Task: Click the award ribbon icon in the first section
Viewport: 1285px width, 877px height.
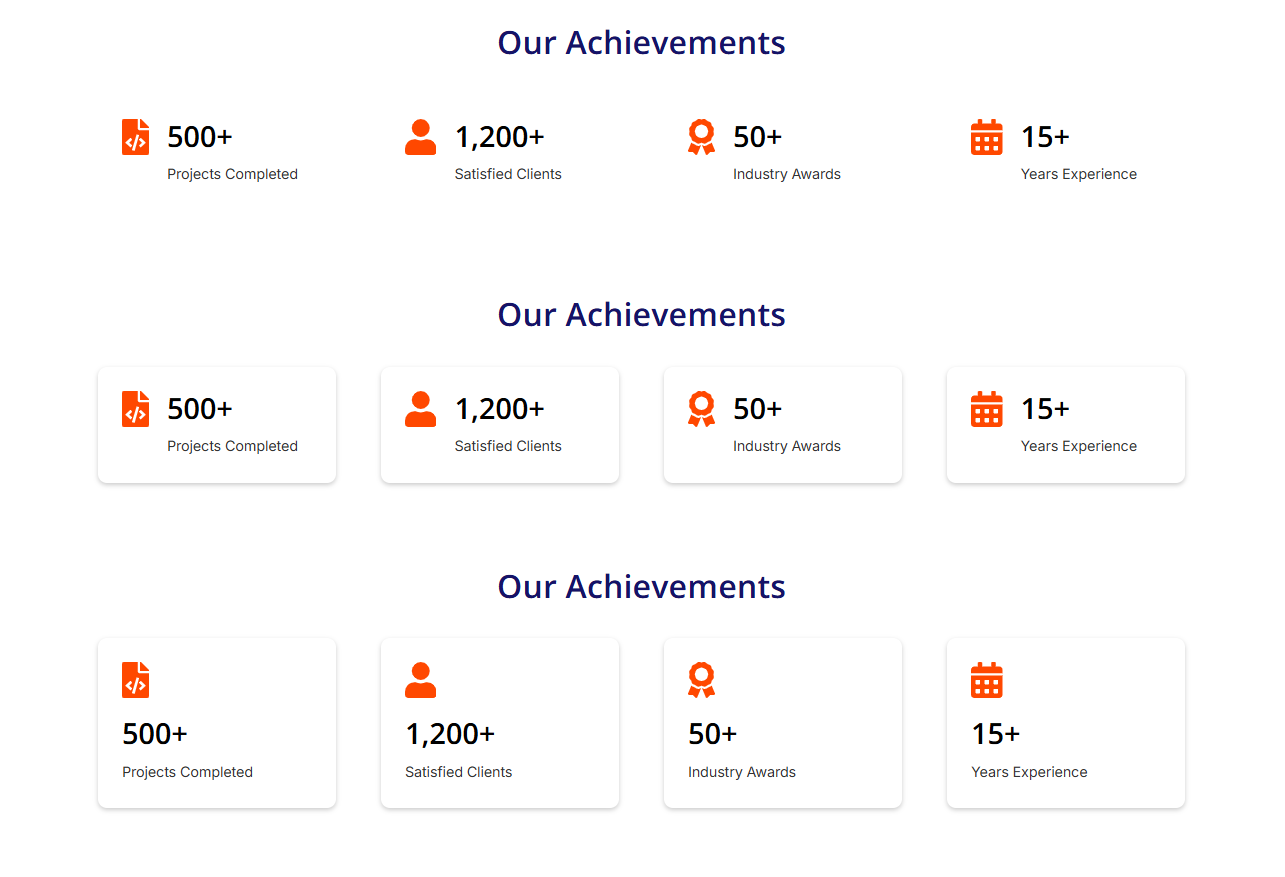Action: (702, 137)
